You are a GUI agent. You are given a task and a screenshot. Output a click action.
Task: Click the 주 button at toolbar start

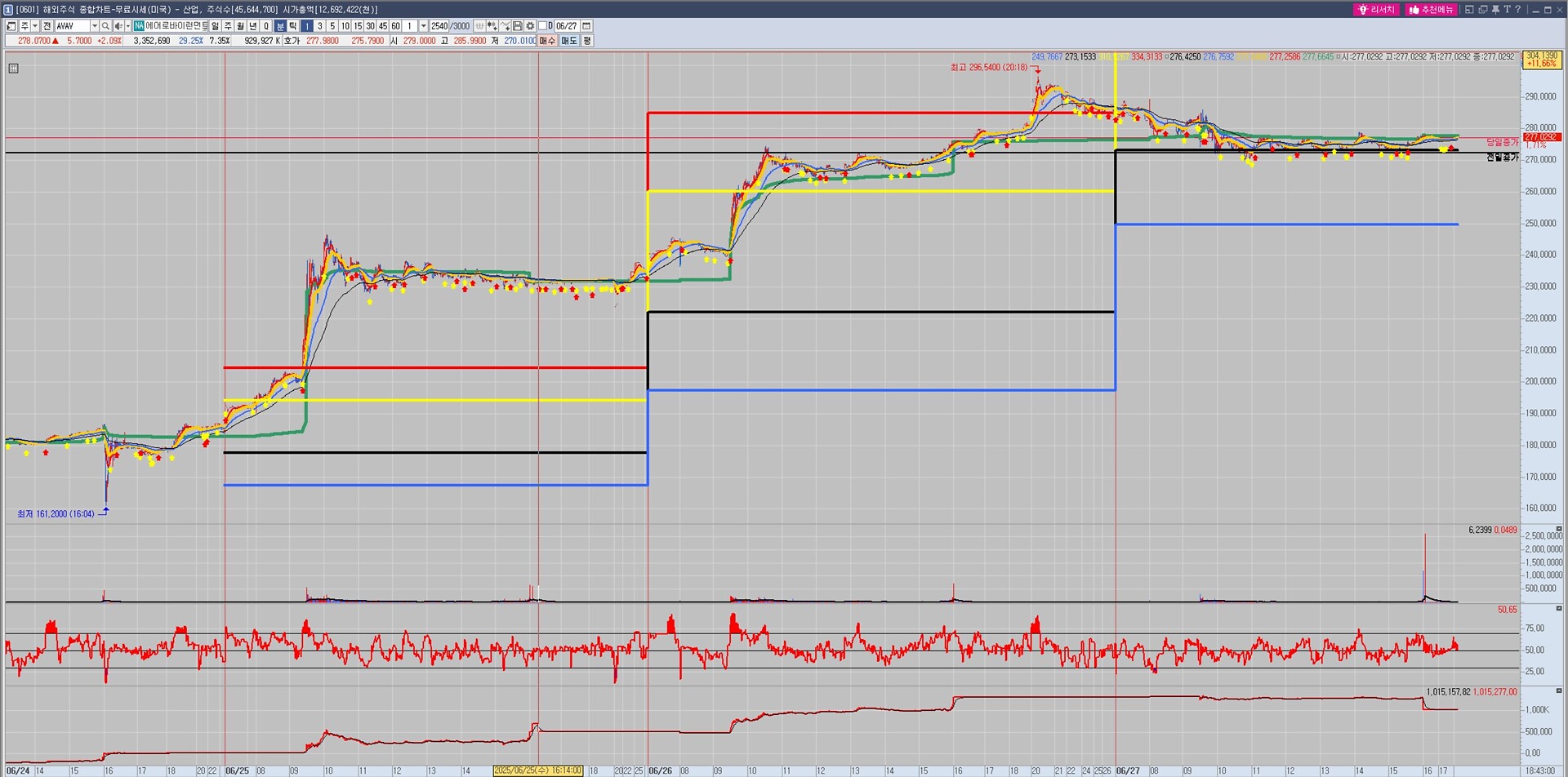(24, 26)
